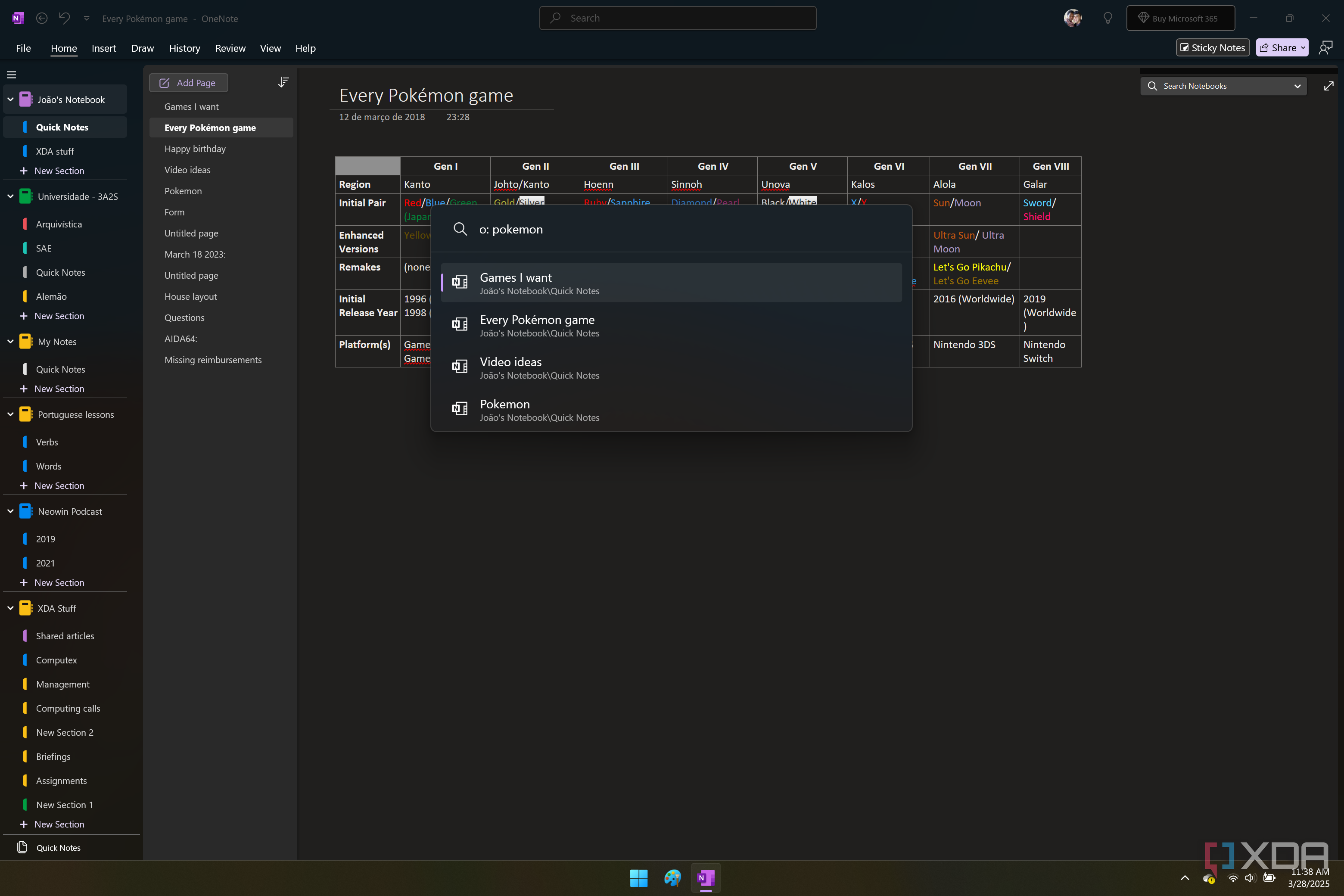Click the sort pages icon
This screenshot has height=896, width=1344.
(283, 83)
